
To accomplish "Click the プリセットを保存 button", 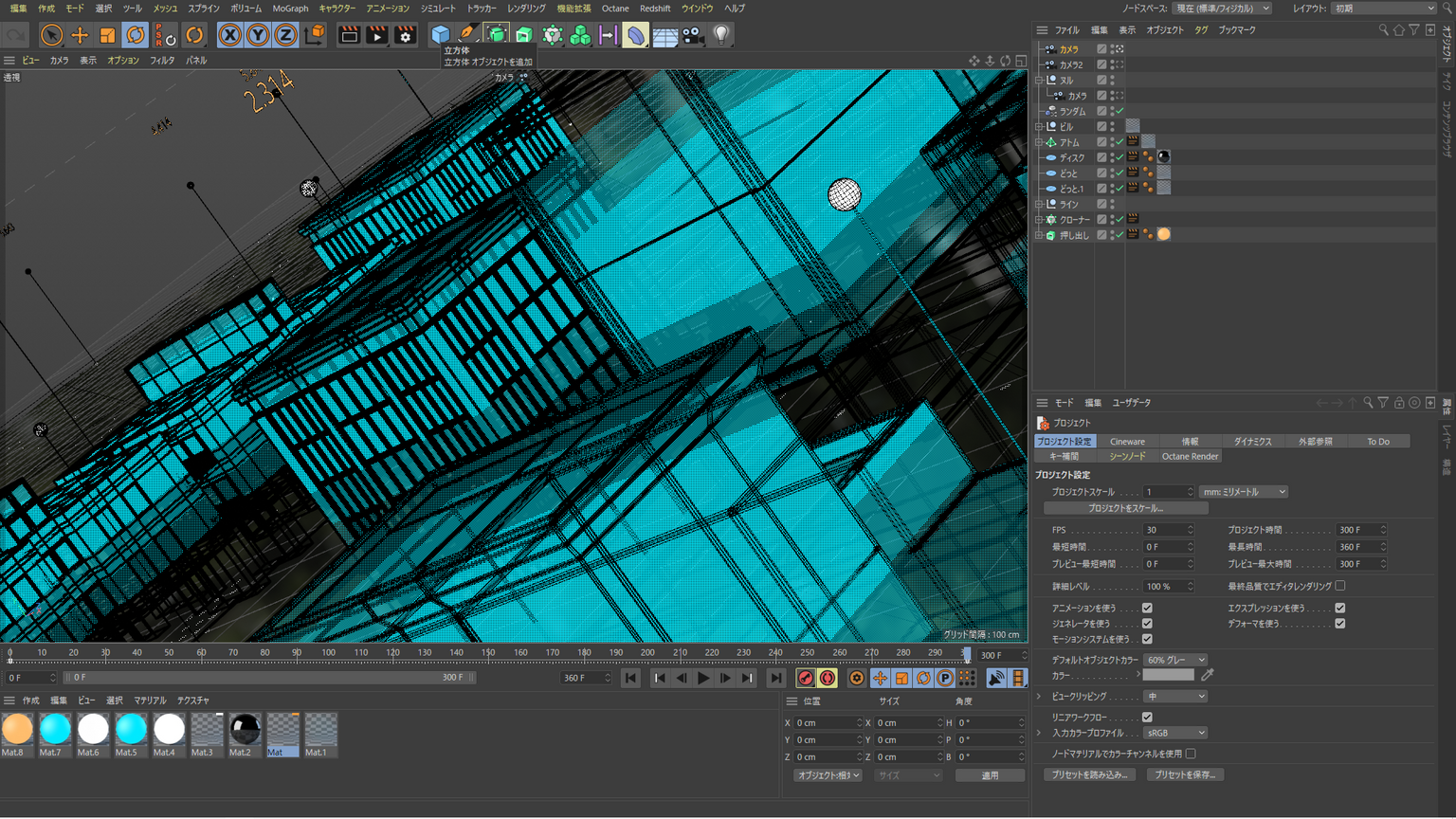I will tap(1185, 774).
